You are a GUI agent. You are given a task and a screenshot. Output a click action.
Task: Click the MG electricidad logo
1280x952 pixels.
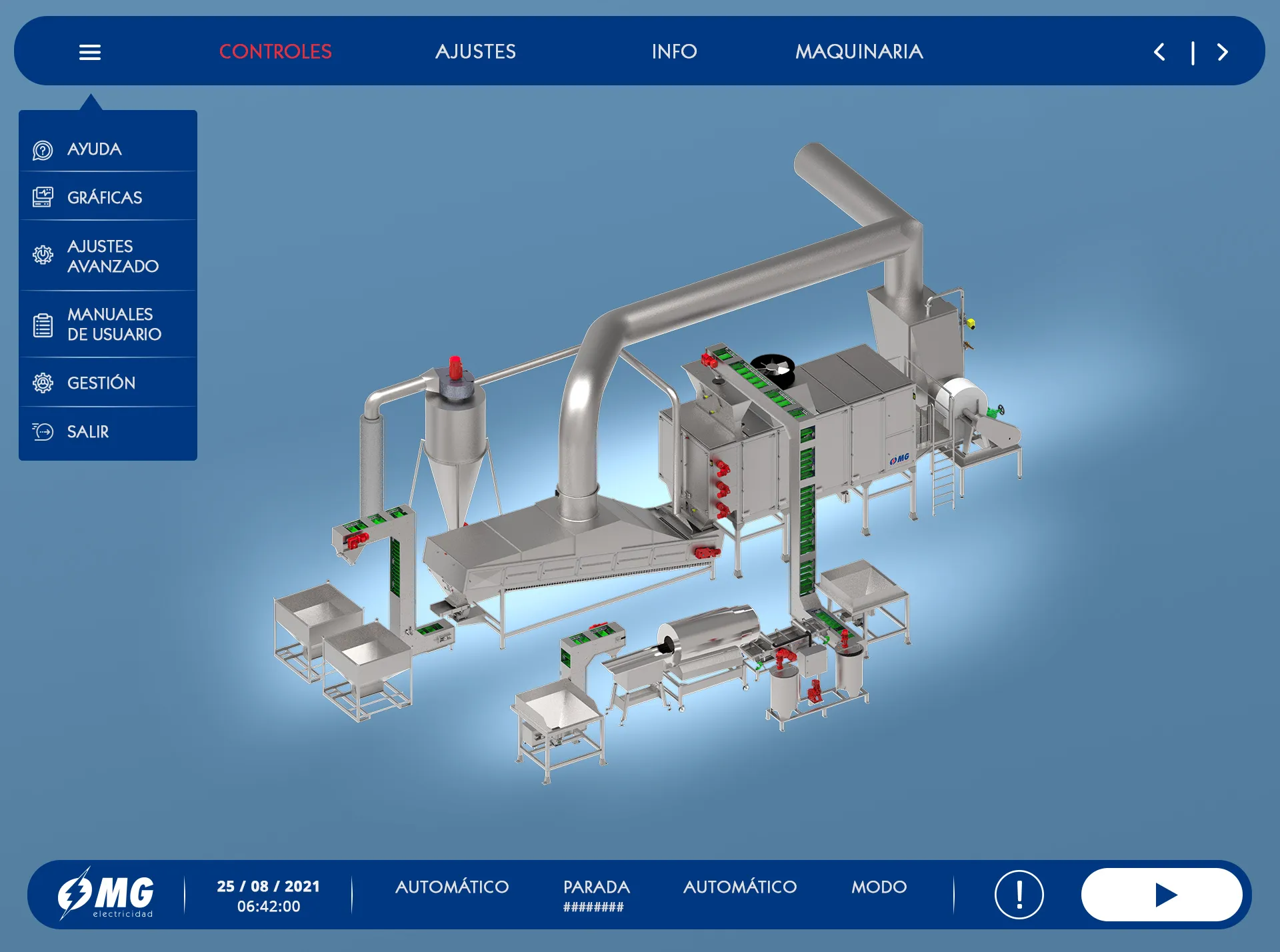point(106,894)
